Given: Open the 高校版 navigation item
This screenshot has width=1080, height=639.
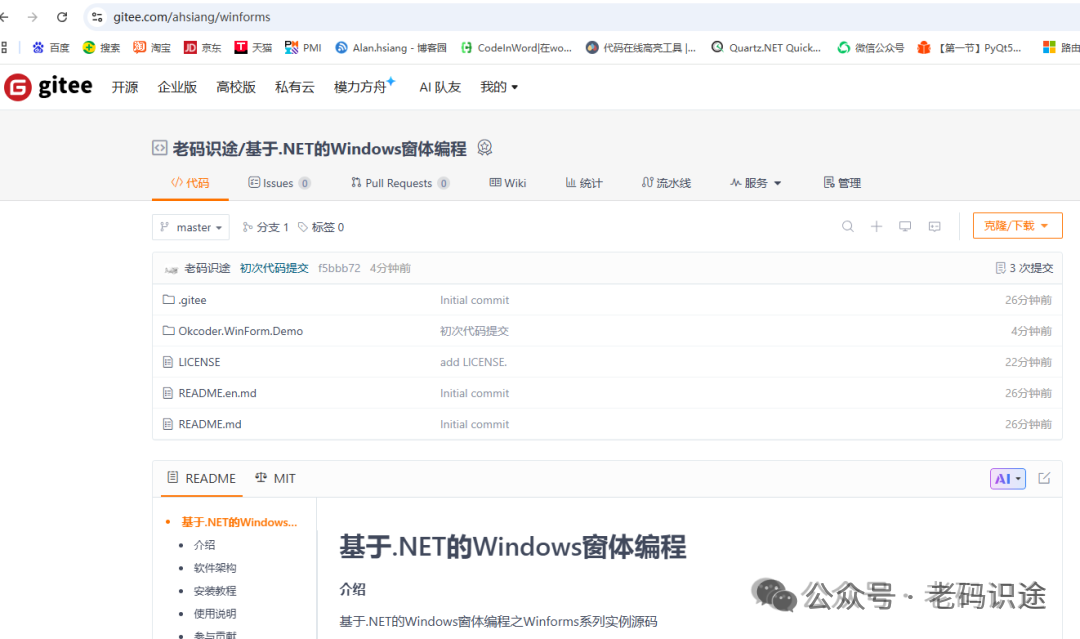Looking at the screenshot, I should point(236,87).
